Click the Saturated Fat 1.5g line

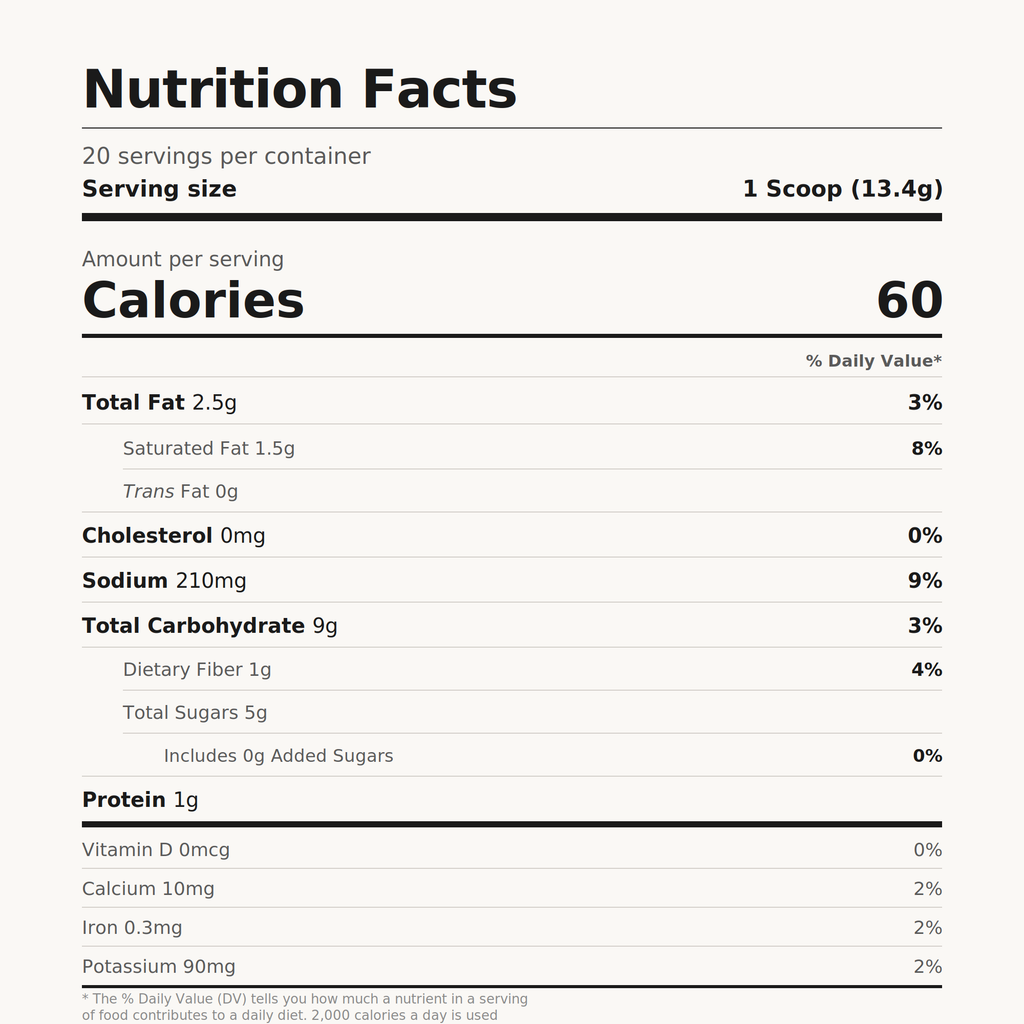pos(208,448)
